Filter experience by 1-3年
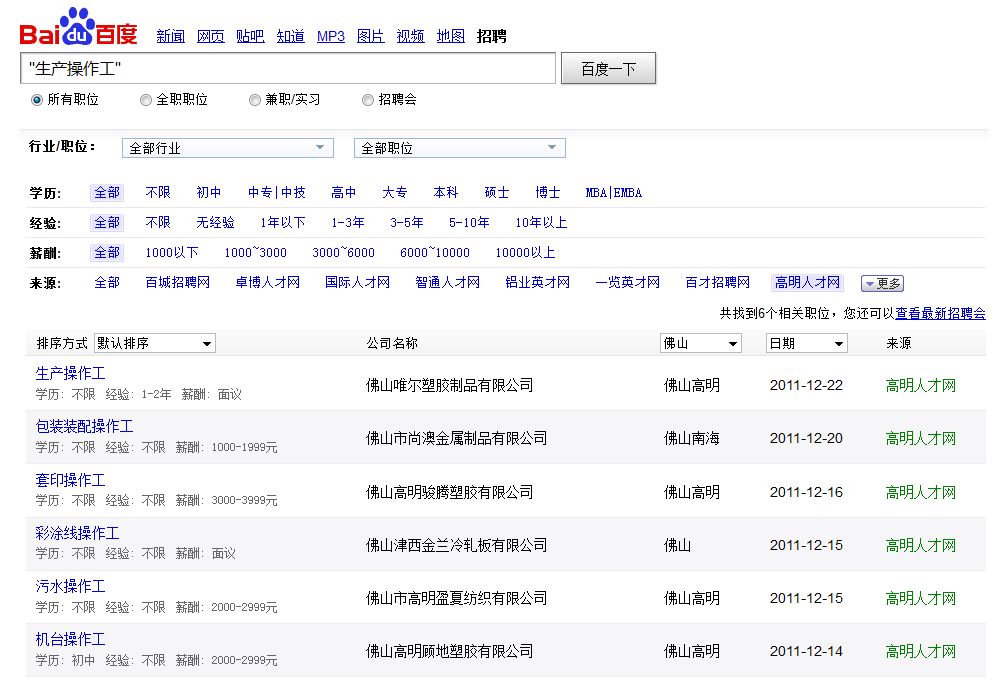Image resolution: width=1001 pixels, height=692 pixels. (x=348, y=223)
